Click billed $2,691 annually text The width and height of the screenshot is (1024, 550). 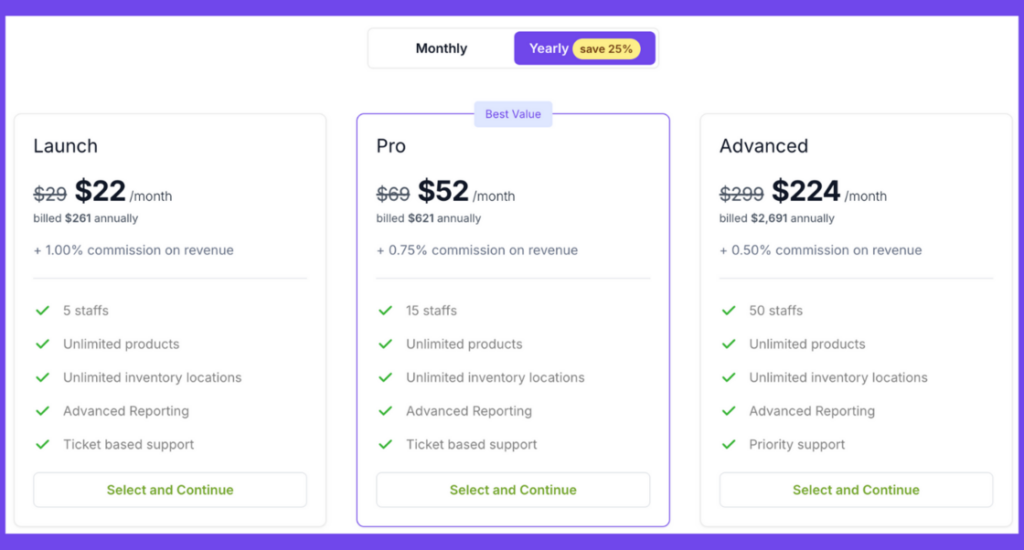[776, 218]
